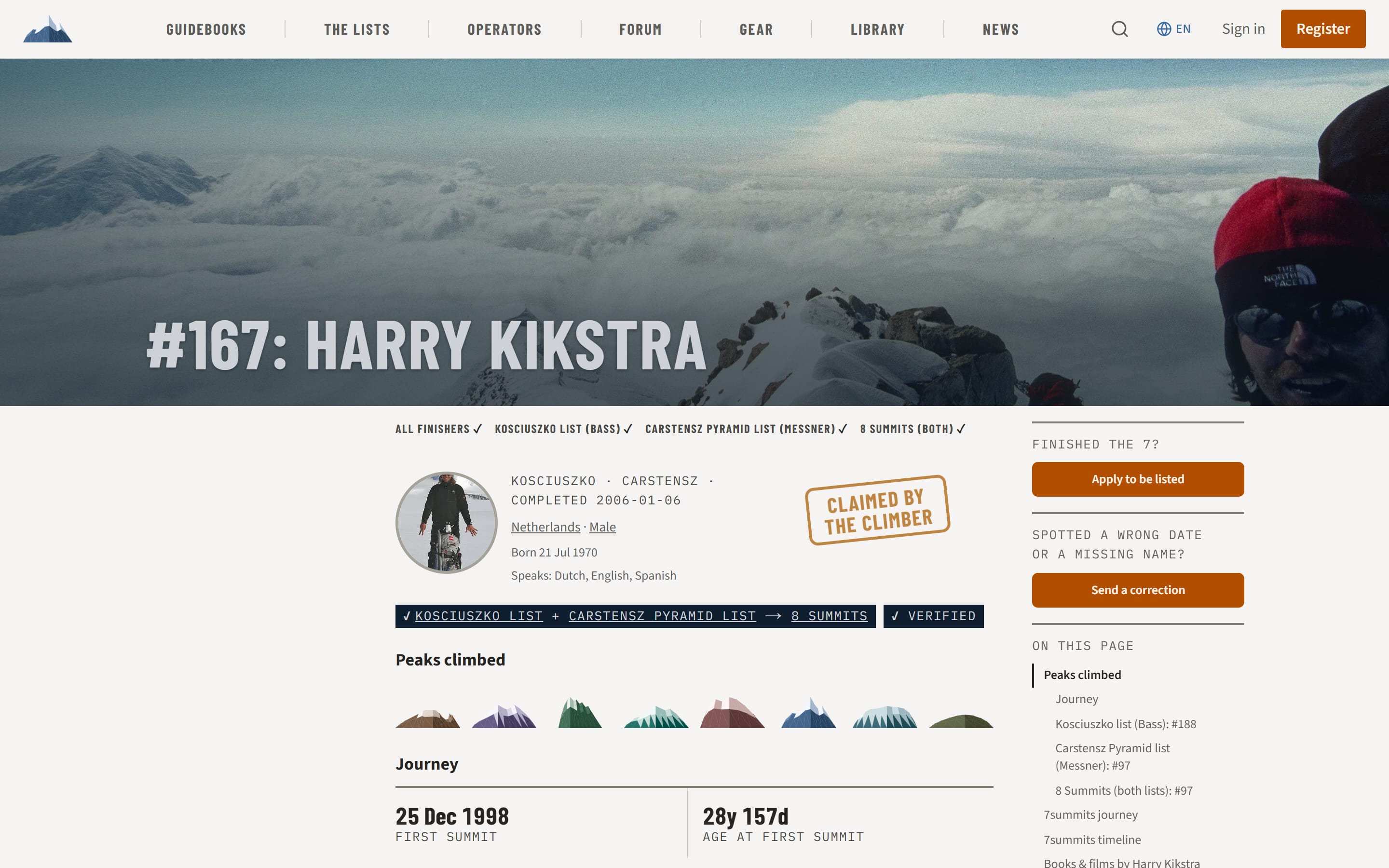Screen dimensions: 1389x868
Task: Open the Male gender link
Action: (603, 527)
